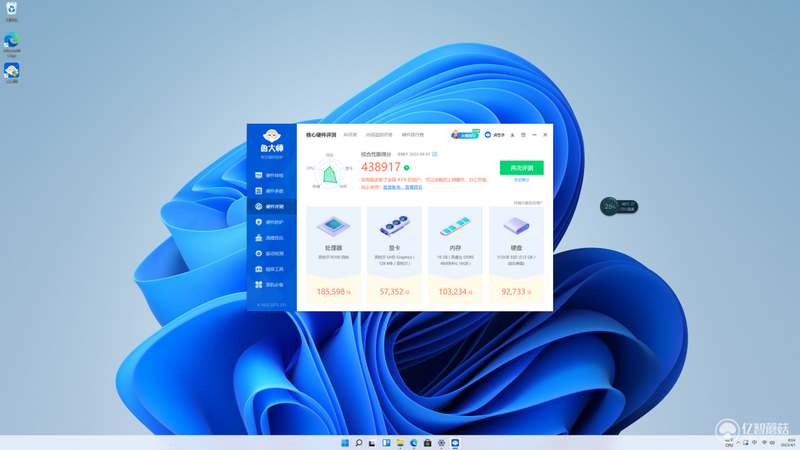This screenshot has height=450, width=800.
Task: Open the hamburger main menu in the title bar
Action: point(523,135)
